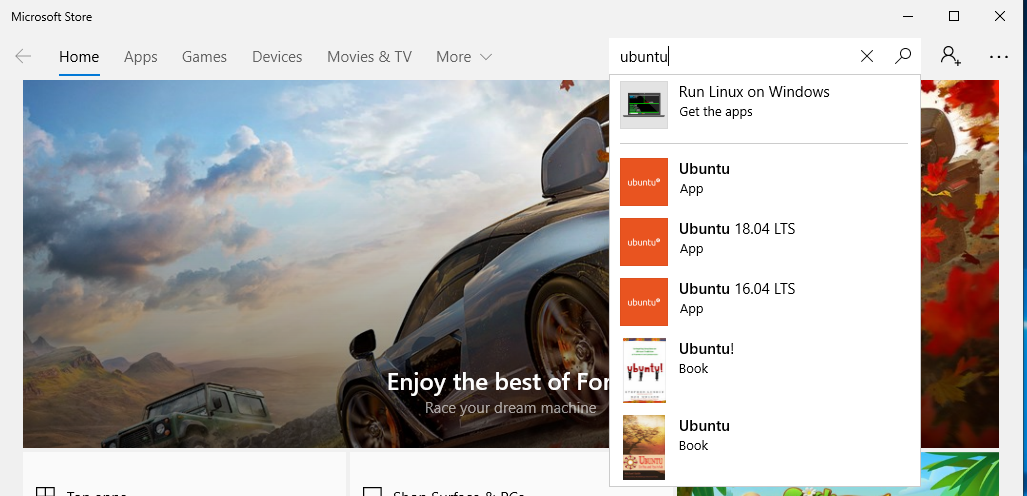The height and width of the screenshot is (496, 1027).
Task: Click the Ubuntu 16.04 LTS logo icon
Action: [x=643, y=301]
